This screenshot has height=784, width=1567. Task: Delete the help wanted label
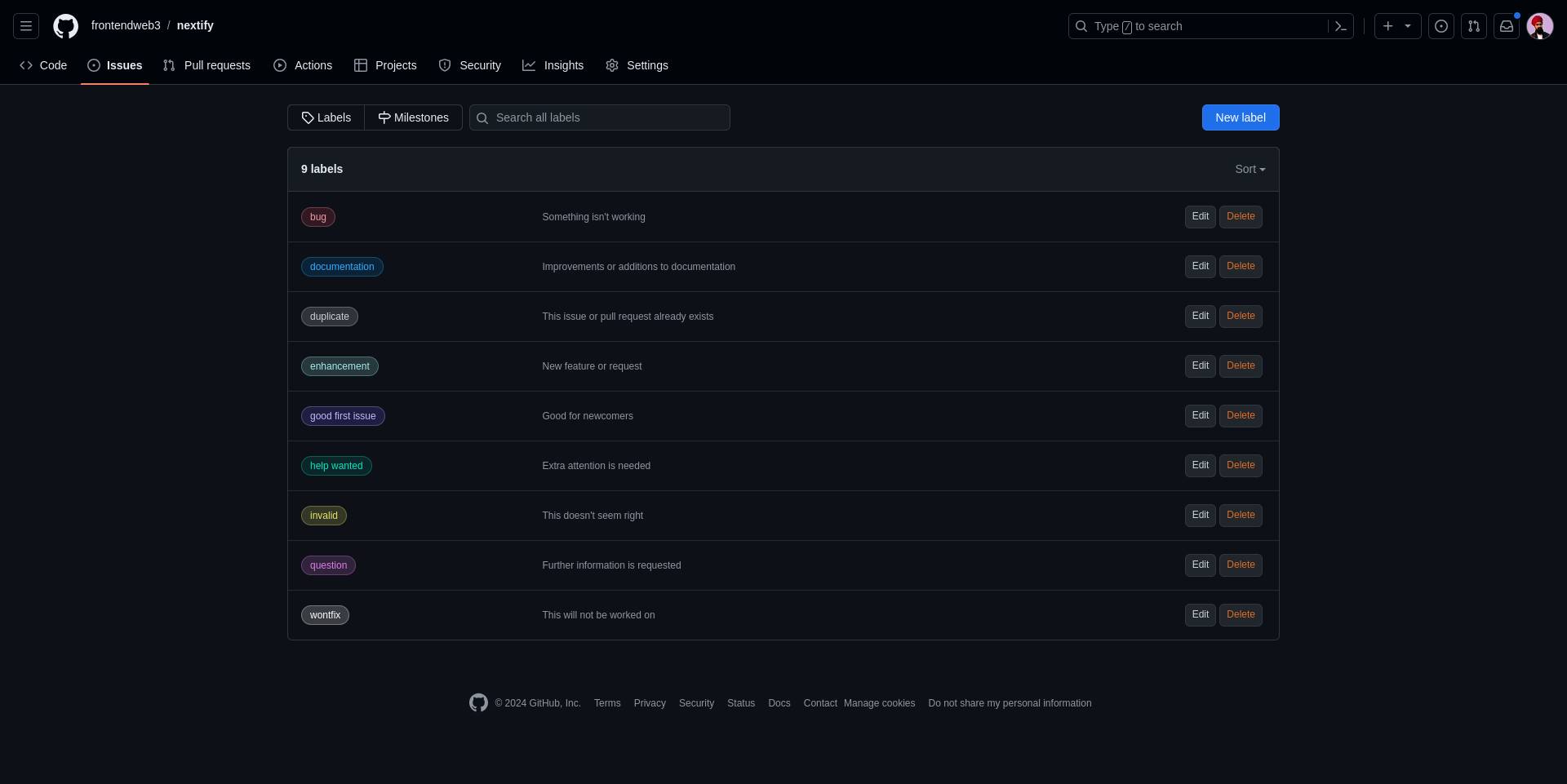click(1241, 465)
